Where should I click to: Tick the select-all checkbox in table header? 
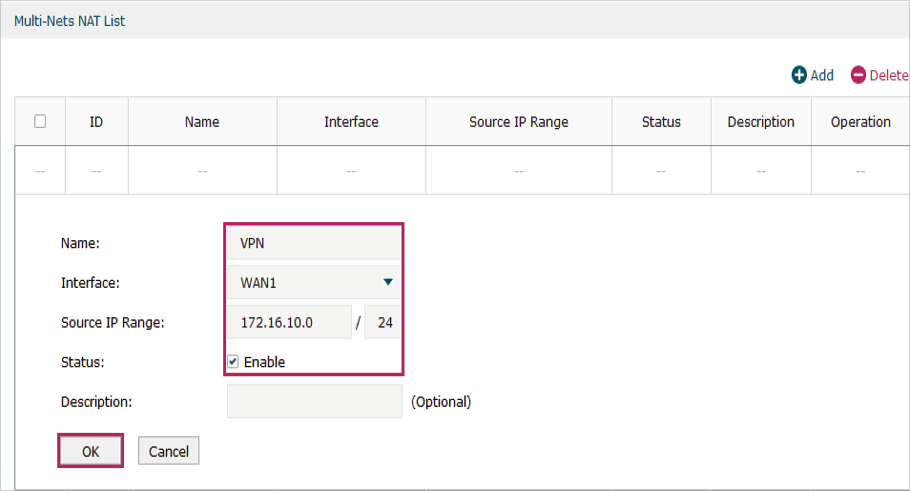click(x=40, y=121)
